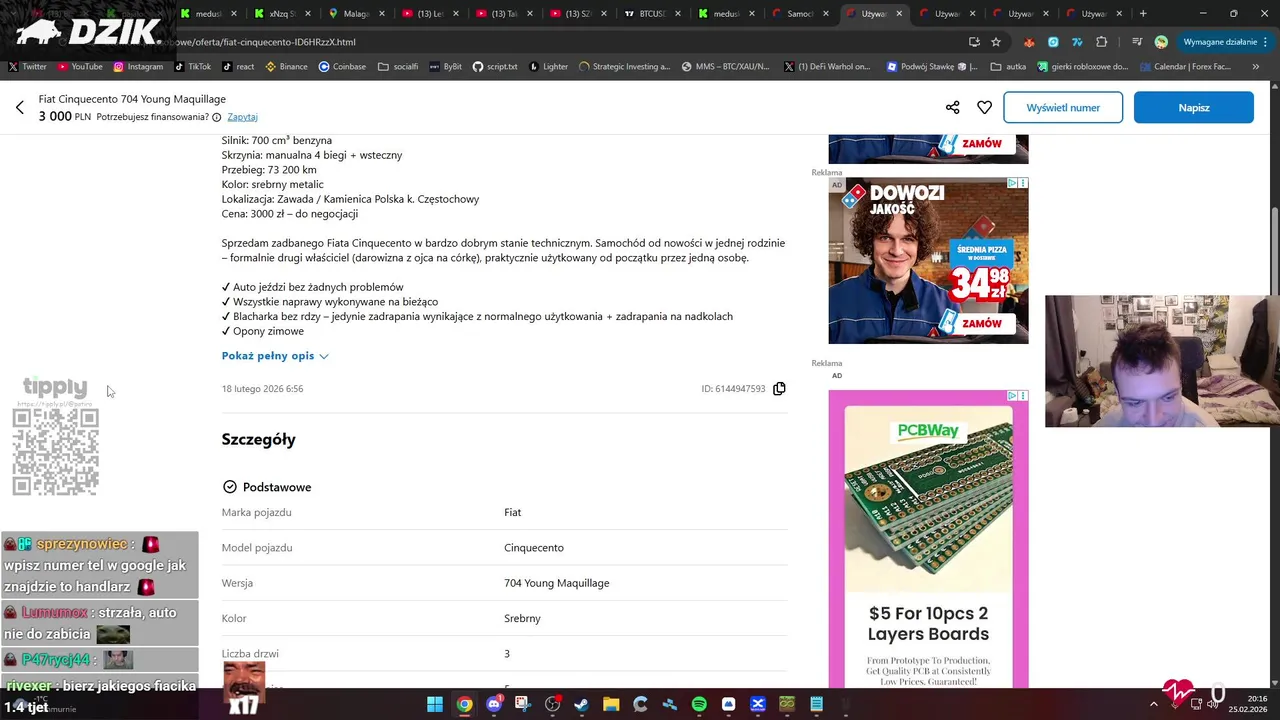Go back using the listing's back arrow

19,107
